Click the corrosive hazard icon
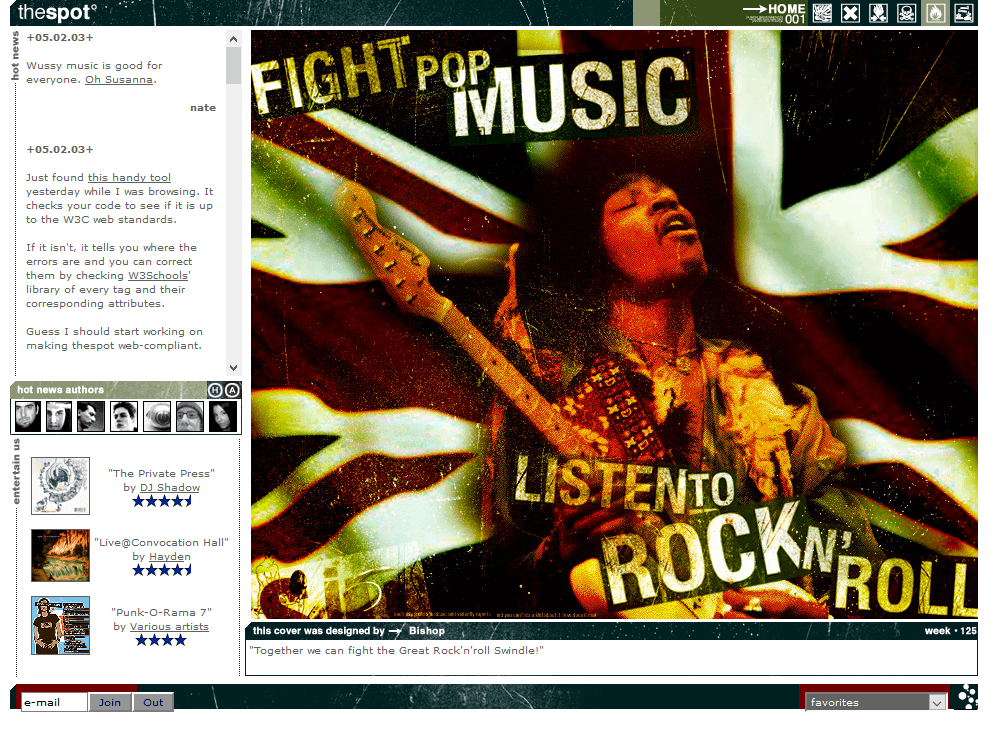 tap(963, 13)
